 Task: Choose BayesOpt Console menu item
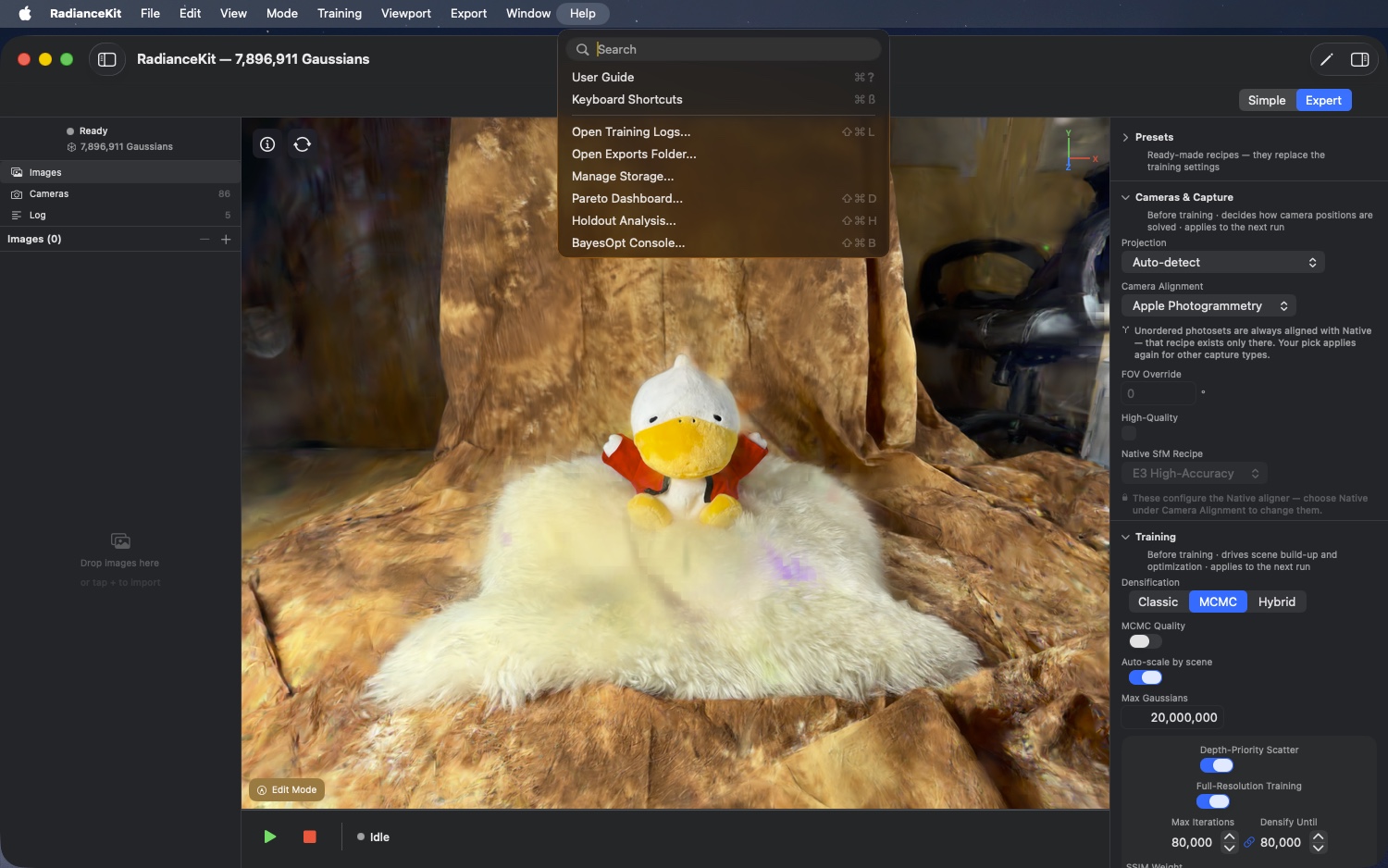724,243
